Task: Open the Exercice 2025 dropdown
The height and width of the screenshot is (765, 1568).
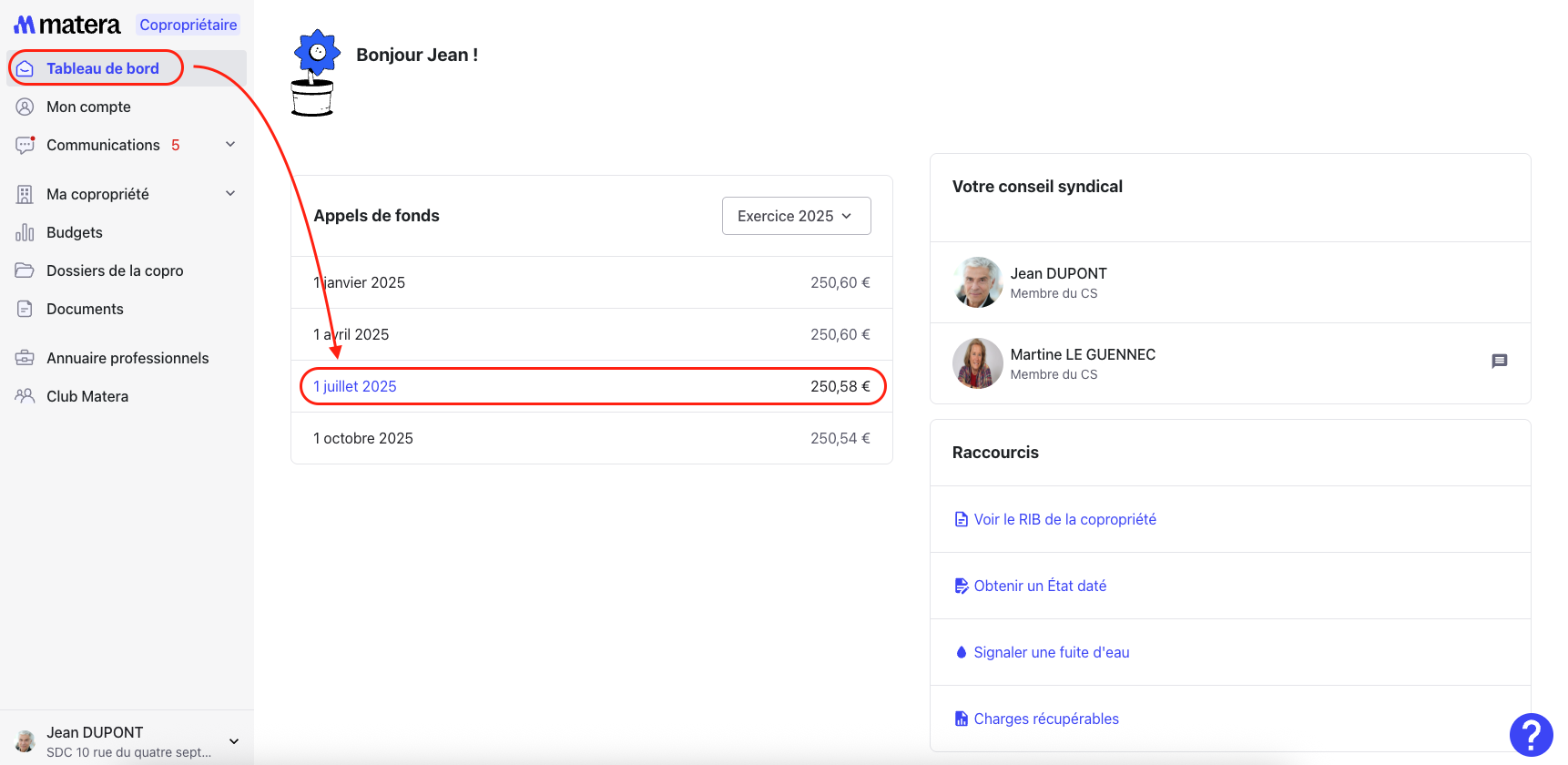Action: pyautogui.click(x=796, y=216)
